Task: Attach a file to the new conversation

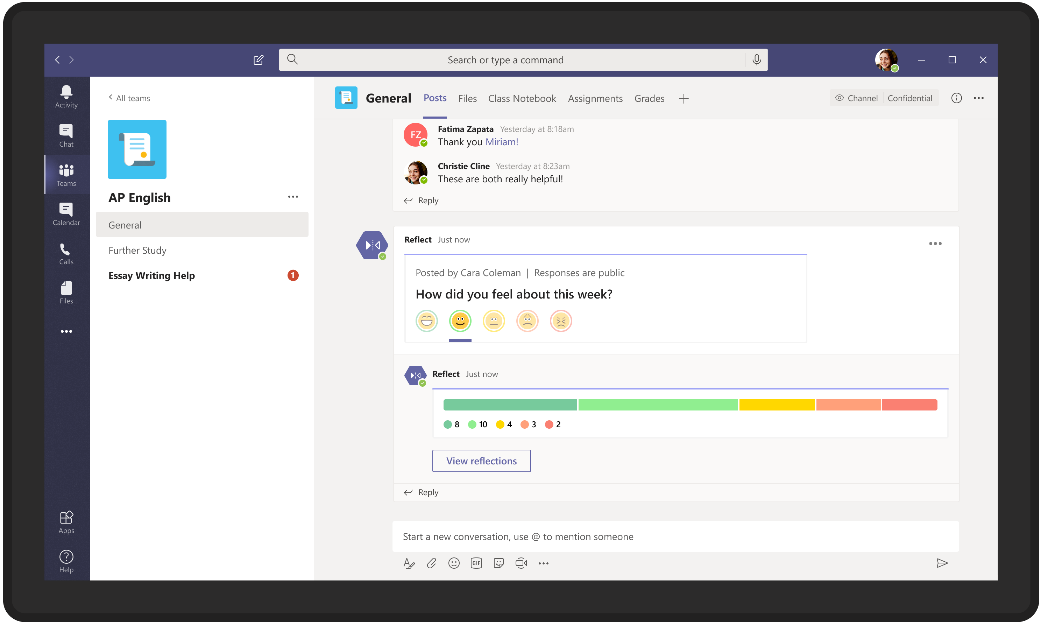Action: tap(431, 563)
